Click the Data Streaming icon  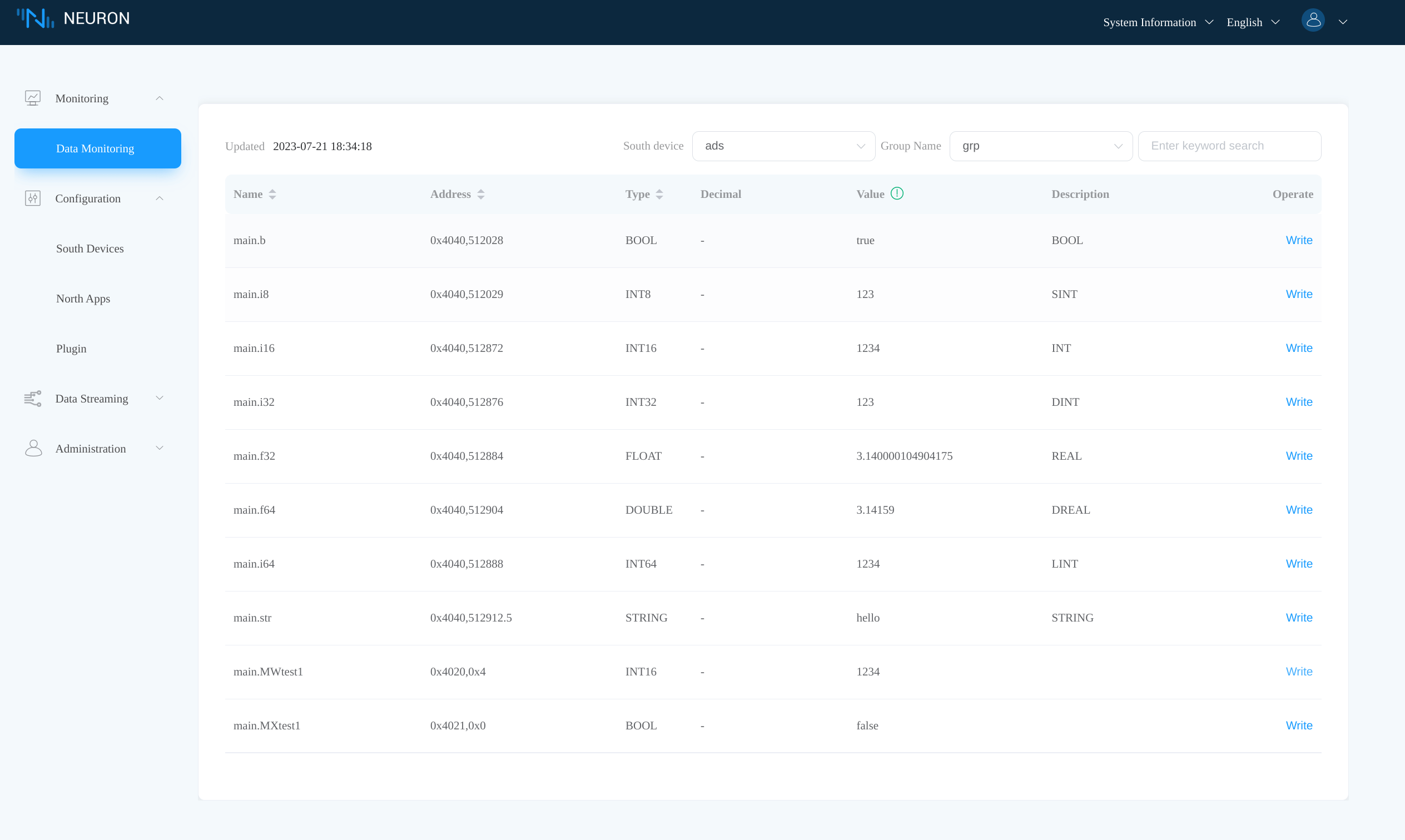tap(33, 398)
